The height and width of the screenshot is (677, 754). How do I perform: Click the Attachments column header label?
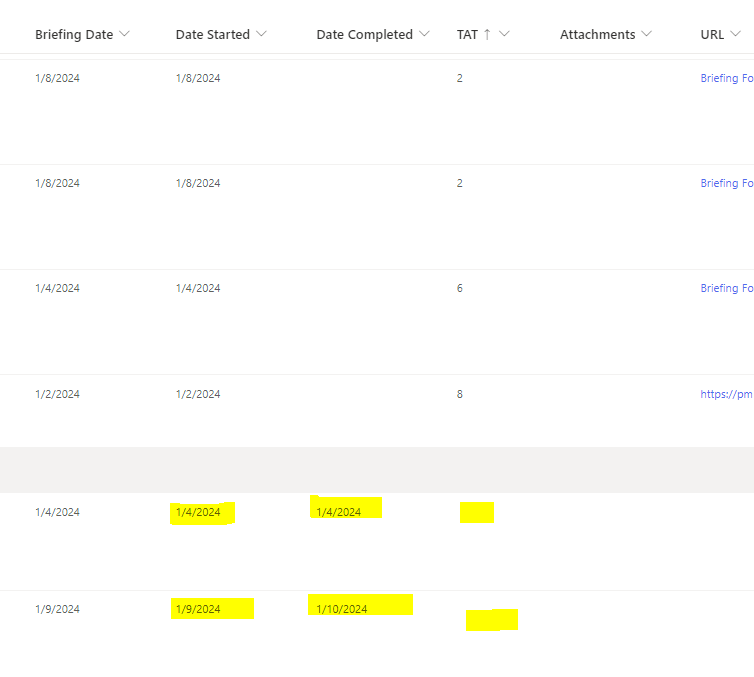coord(598,35)
